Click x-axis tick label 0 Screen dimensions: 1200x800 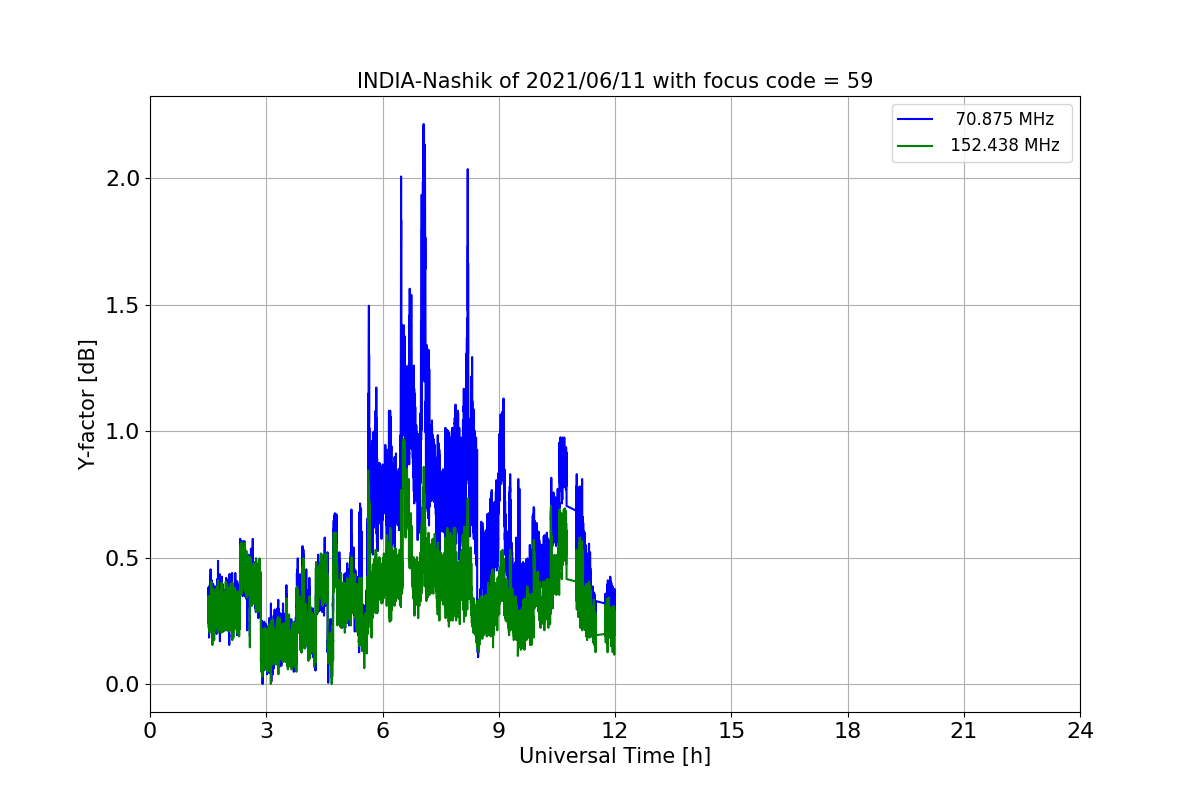coord(150,730)
